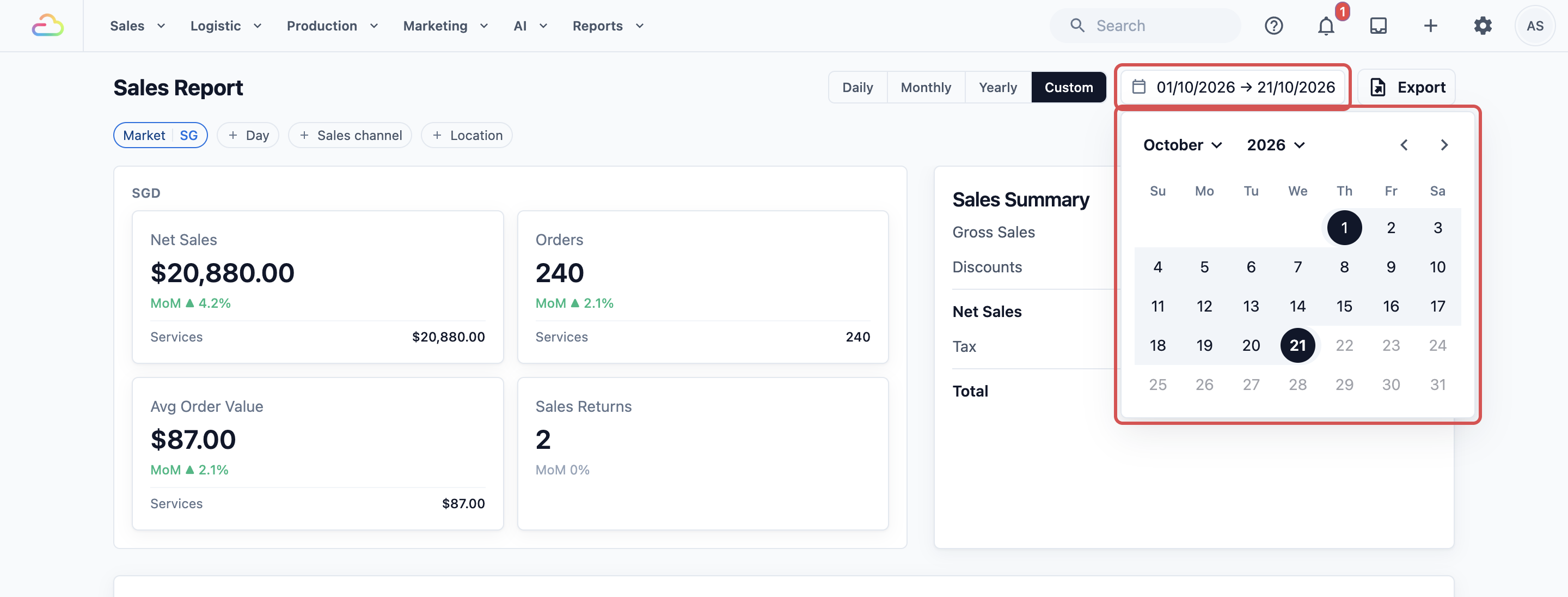Select the Custom period tab
The width and height of the screenshot is (1568, 597).
[x=1068, y=87]
